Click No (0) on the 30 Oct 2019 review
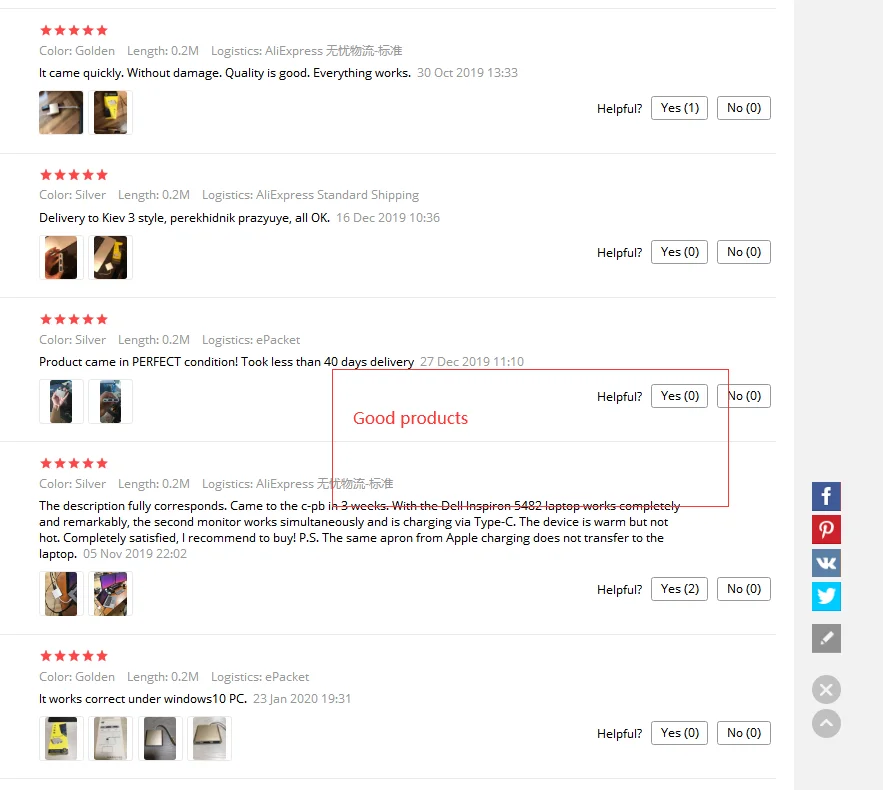 click(x=743, y=108)
